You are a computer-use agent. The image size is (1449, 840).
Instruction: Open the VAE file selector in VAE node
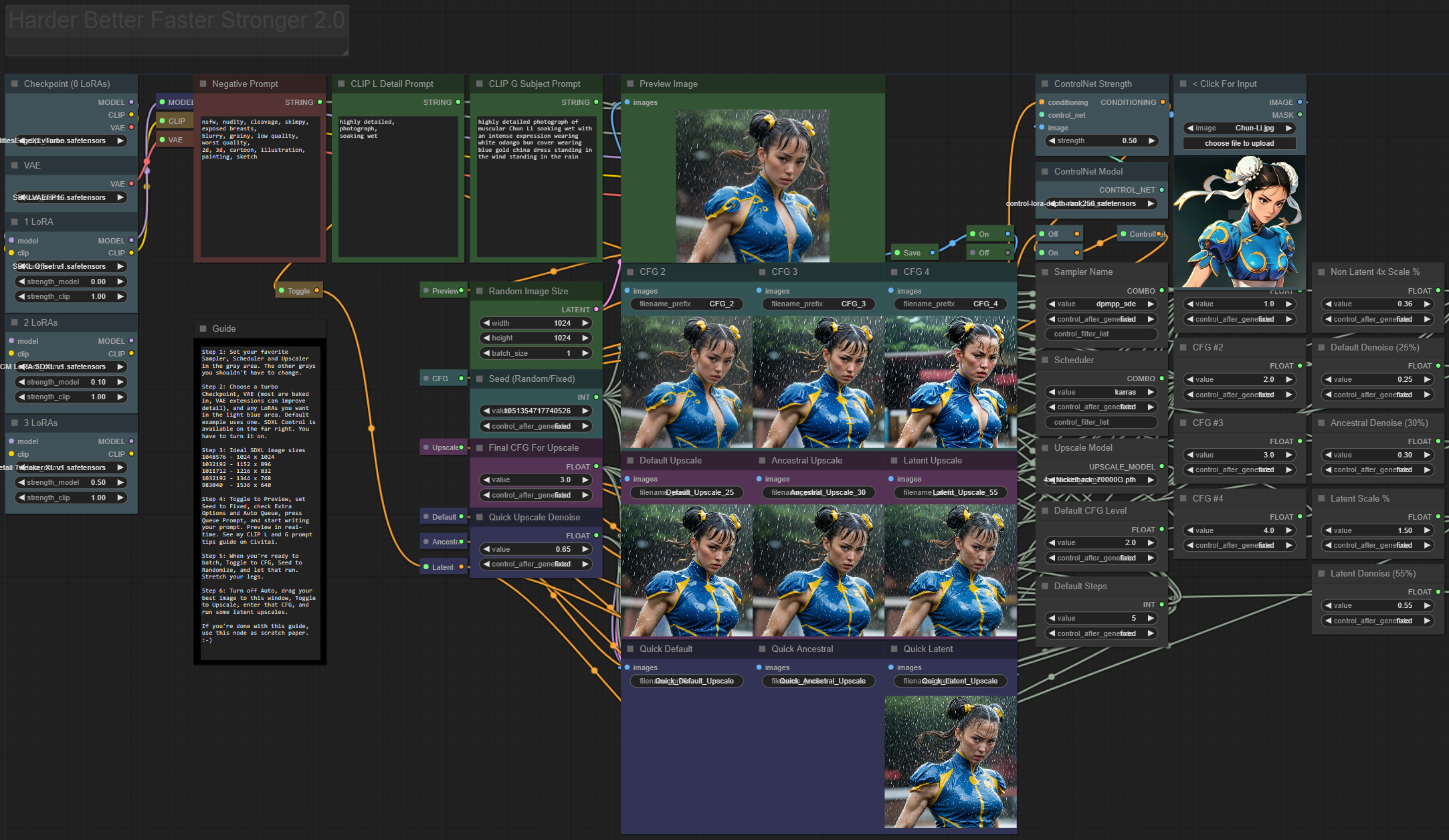(x=70, y=198)
